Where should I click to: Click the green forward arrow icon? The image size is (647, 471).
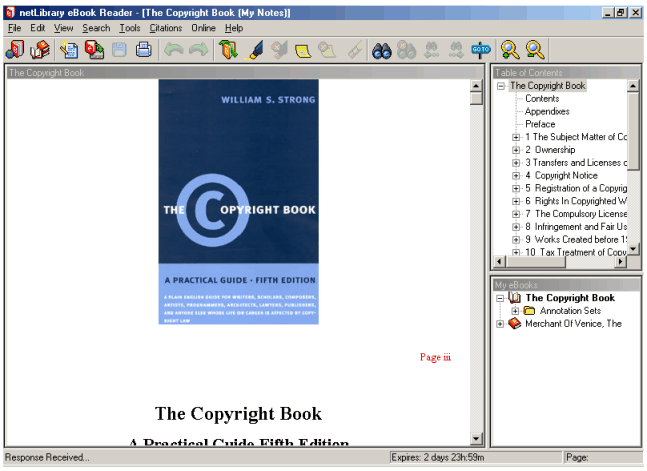198,50
